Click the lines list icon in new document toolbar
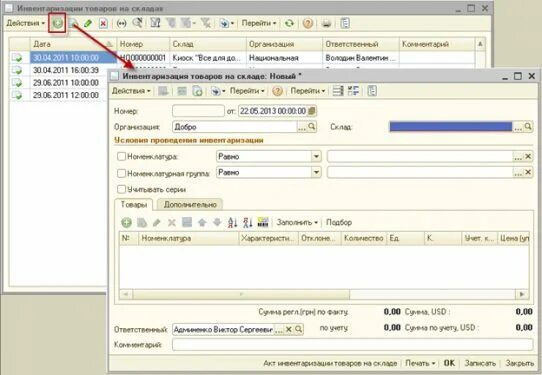This screenshot has width=542, height=375. pyautogui.click(x=338, y=91)
